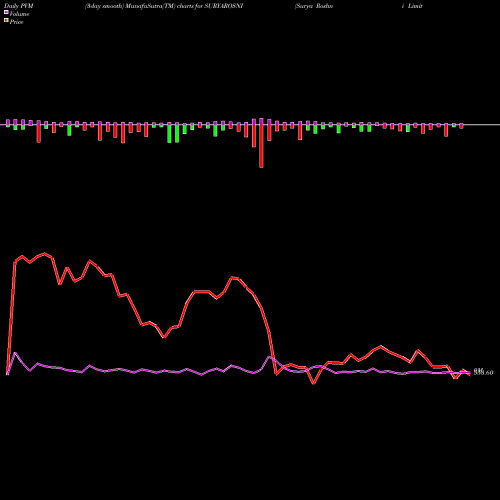Click the magenta Volume legend swatch

click(x=6, y=13)
